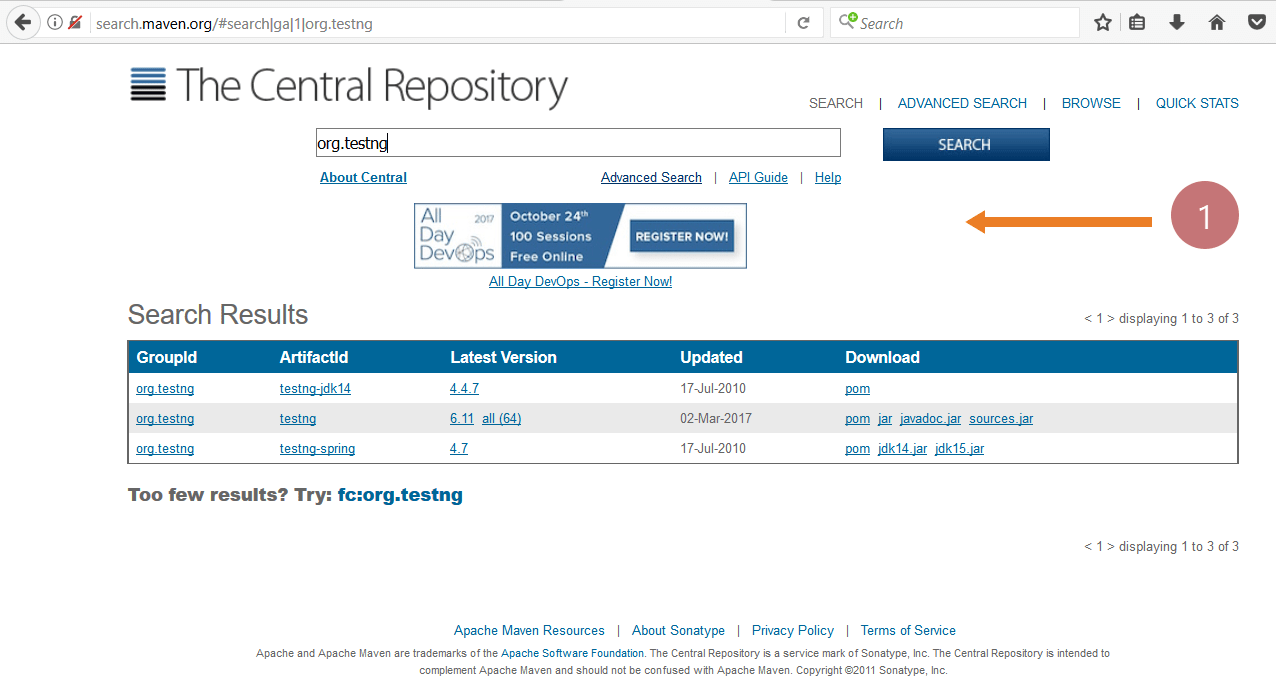Click REGISTER NOW on the DevOps banner
This screenshot has width=1276, height=683.
pos(681,236)
